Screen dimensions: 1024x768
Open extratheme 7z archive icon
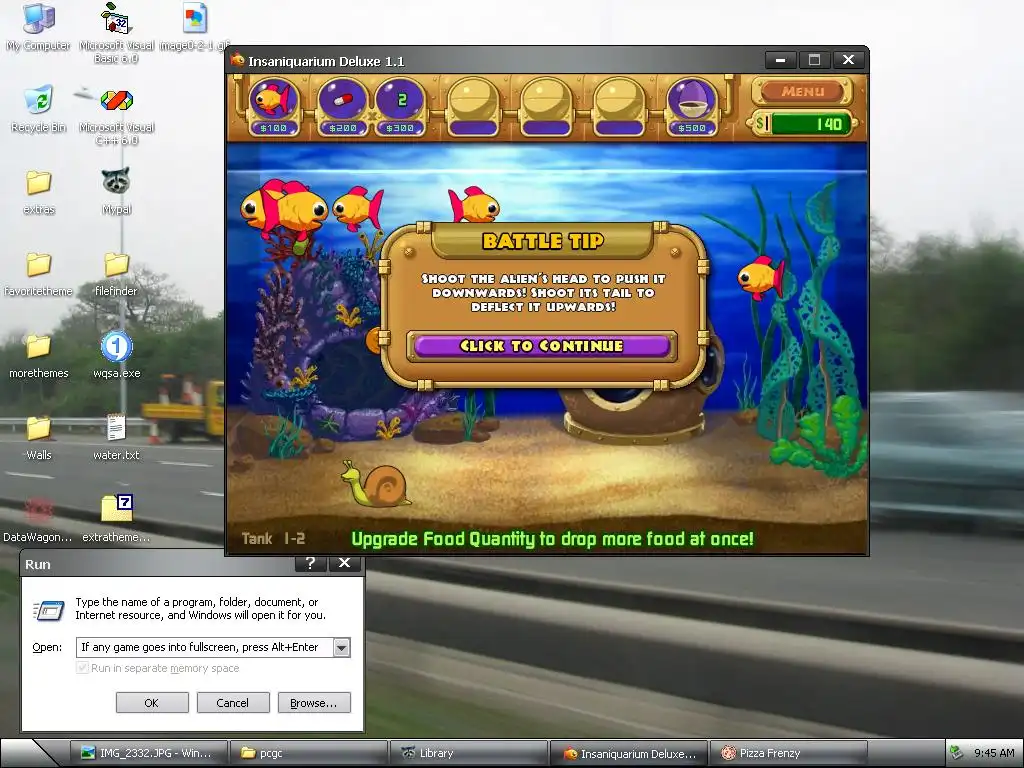(x=116, y=520)
